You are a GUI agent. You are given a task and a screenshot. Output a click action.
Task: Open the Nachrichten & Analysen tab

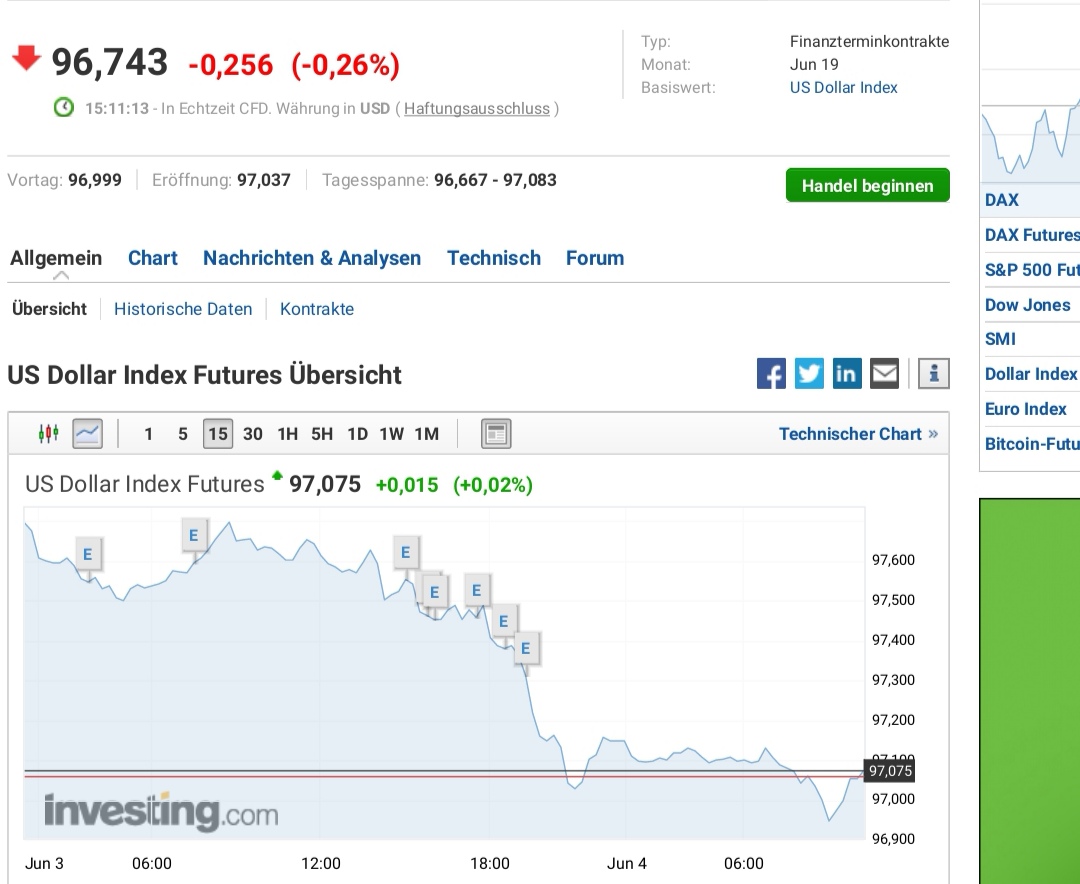click(312, 258)
